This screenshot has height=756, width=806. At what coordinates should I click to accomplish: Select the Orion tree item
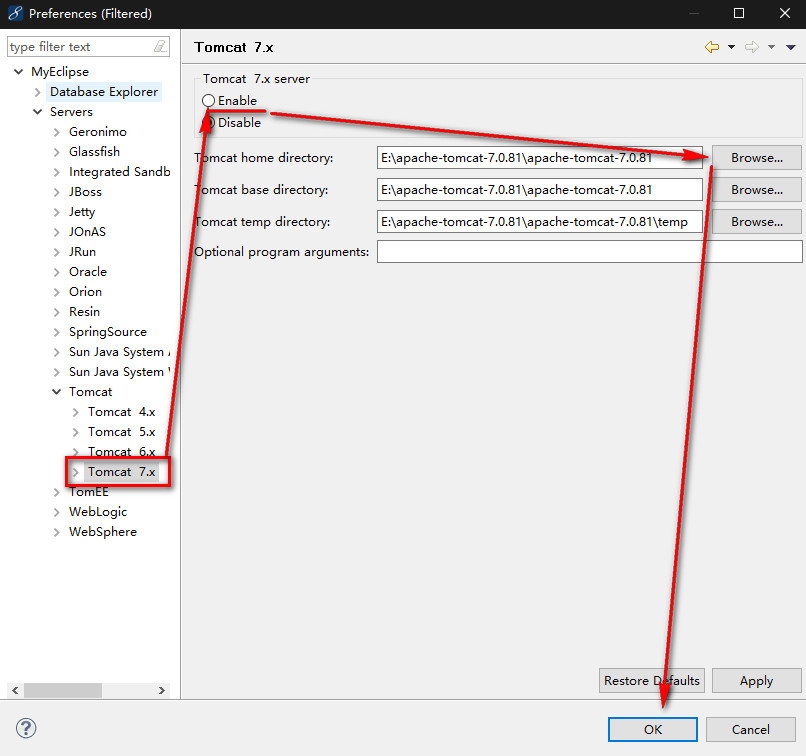tap(85, 292)
